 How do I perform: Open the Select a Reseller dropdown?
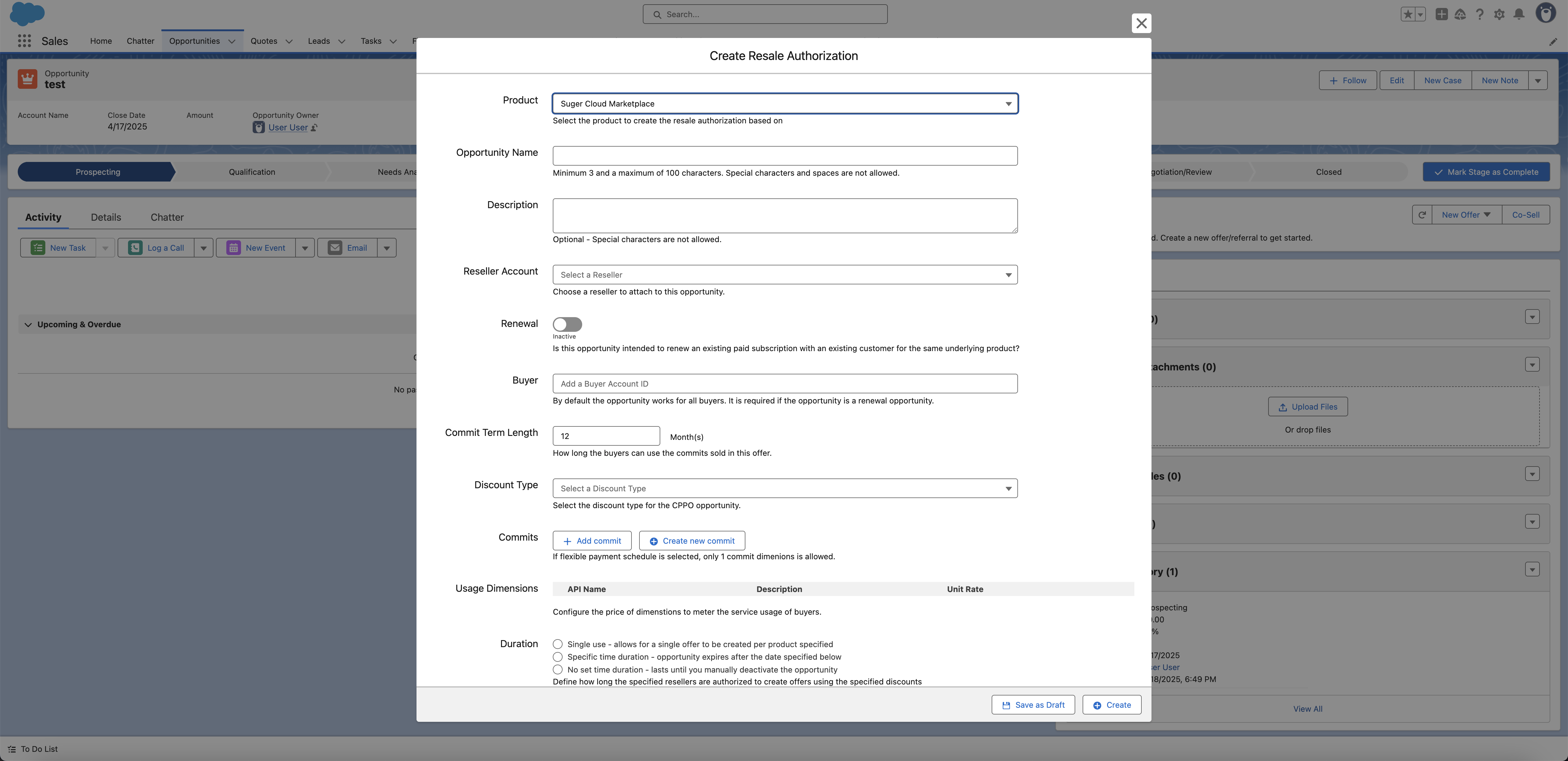point(785,275)
